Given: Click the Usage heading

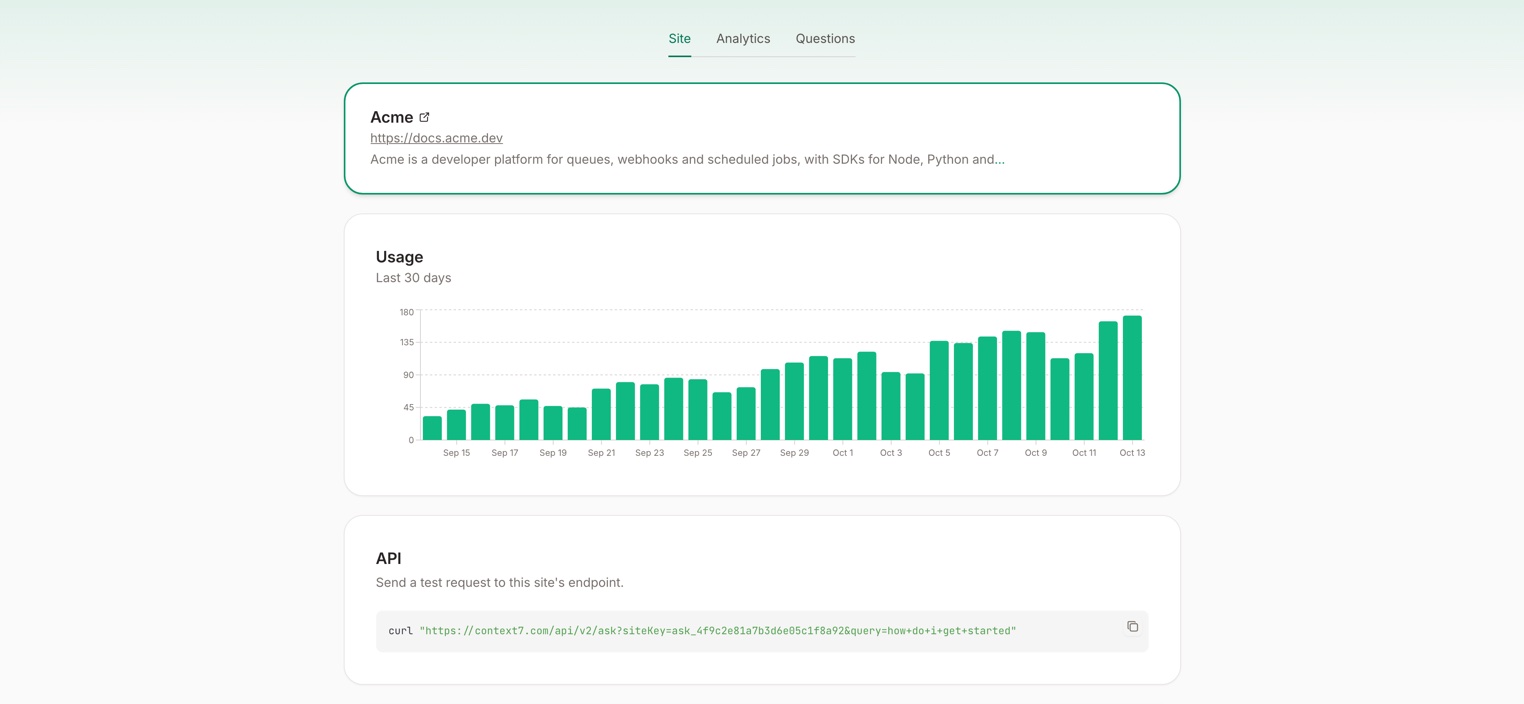Looking at the screenshot, I should coord(399,257).
